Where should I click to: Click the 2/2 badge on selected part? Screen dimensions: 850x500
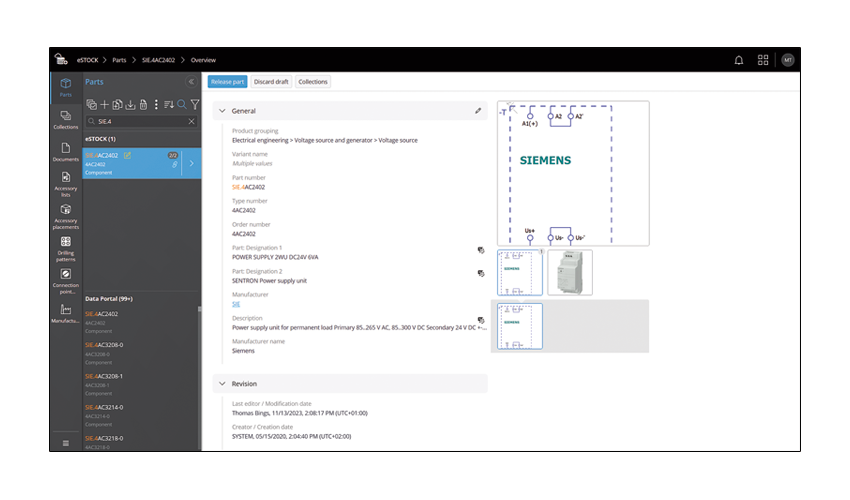173,156
